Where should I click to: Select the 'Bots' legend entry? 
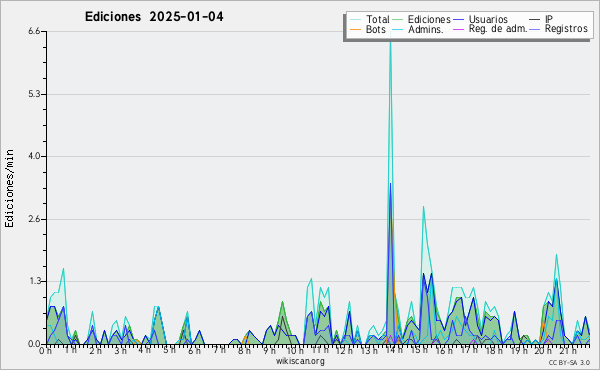tap(368, 29)
